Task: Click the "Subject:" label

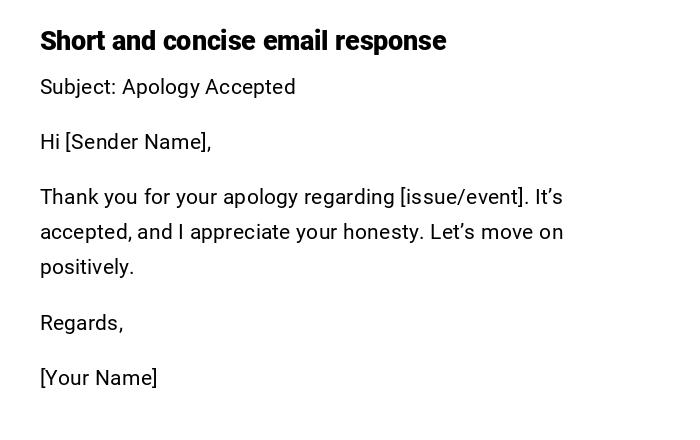Action: [x=78, y=87]
